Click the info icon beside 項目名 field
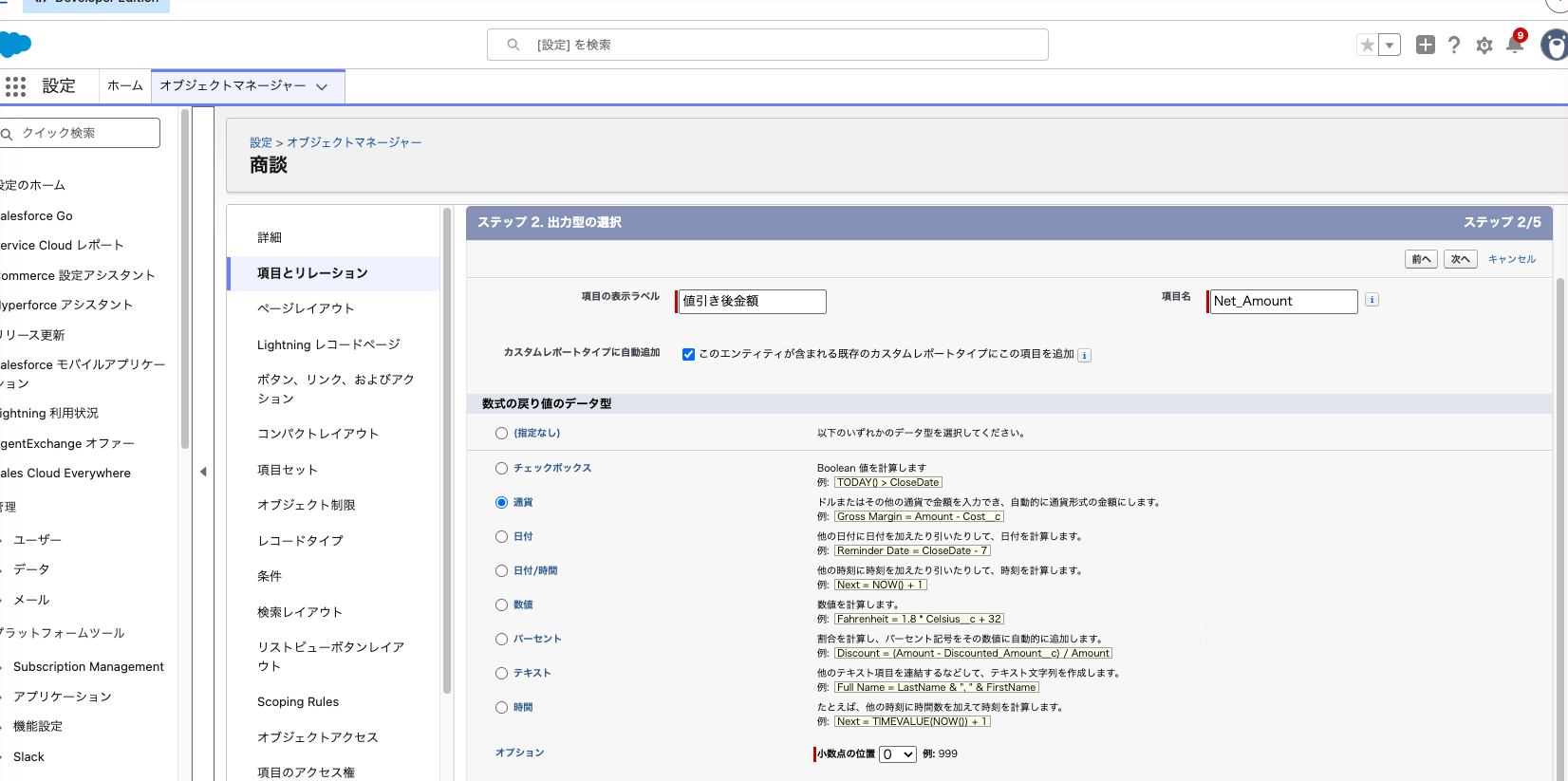The width and height of the screenshot is (1568, 781). [1372, 300]
